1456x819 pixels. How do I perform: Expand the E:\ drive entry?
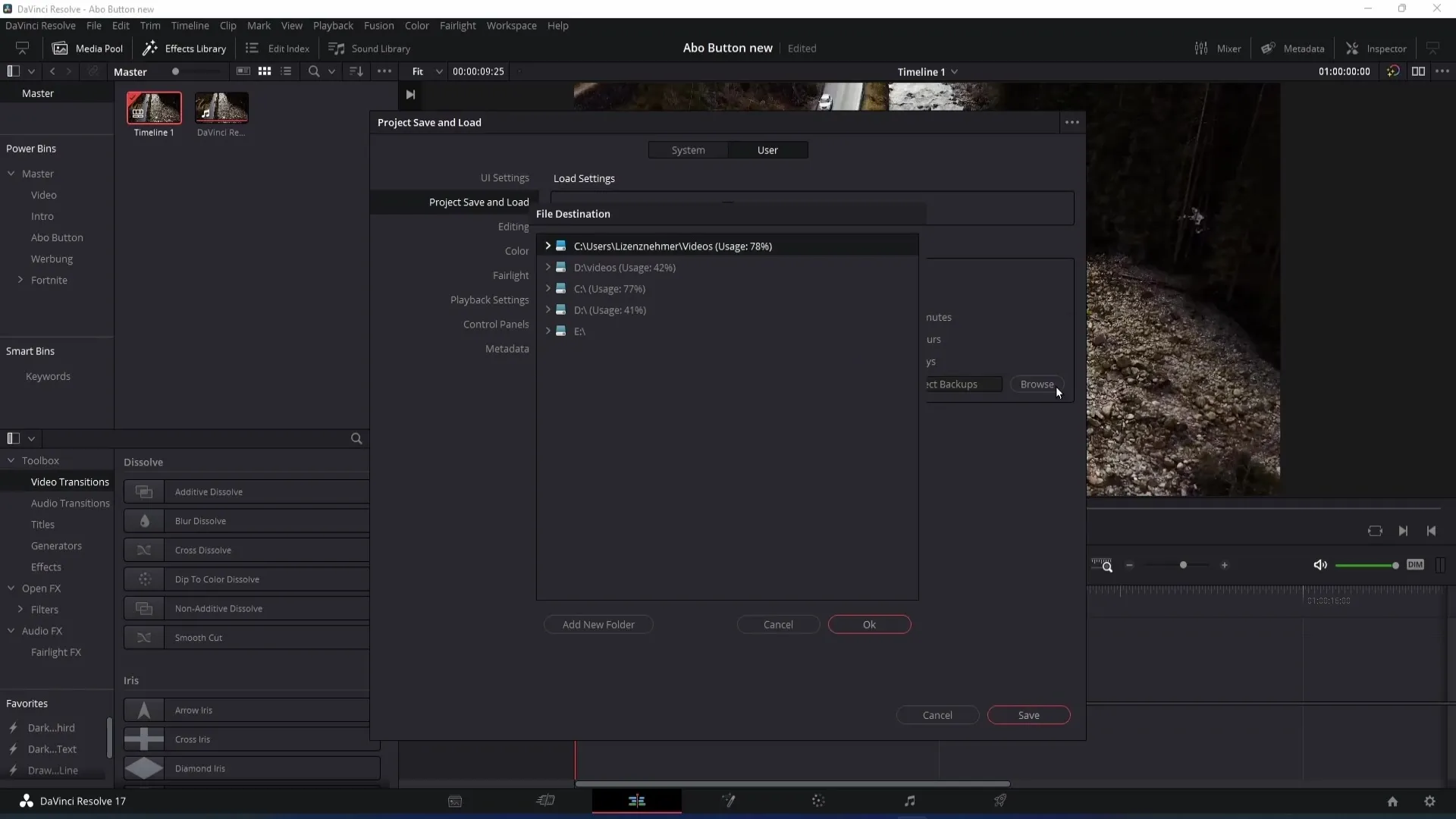[x=548, y=331]
